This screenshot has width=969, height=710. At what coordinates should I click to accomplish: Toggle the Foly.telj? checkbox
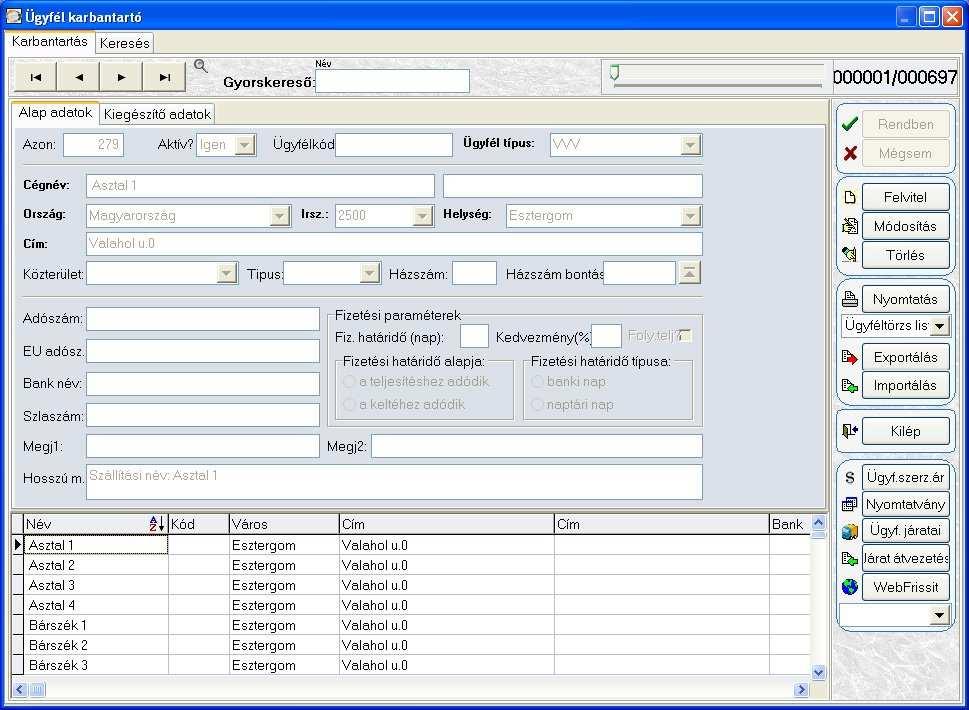(x=685, y=336)
